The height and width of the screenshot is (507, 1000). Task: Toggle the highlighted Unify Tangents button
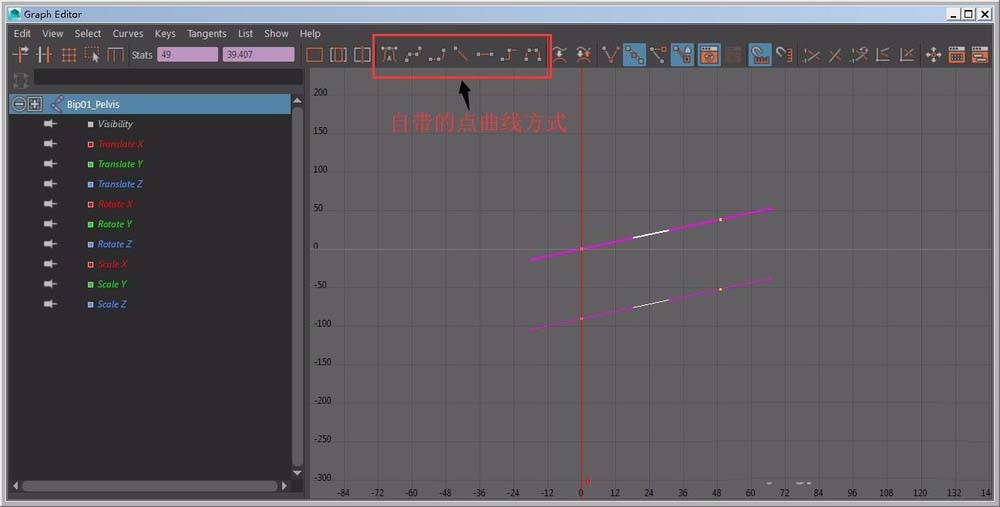coord(634,55)
